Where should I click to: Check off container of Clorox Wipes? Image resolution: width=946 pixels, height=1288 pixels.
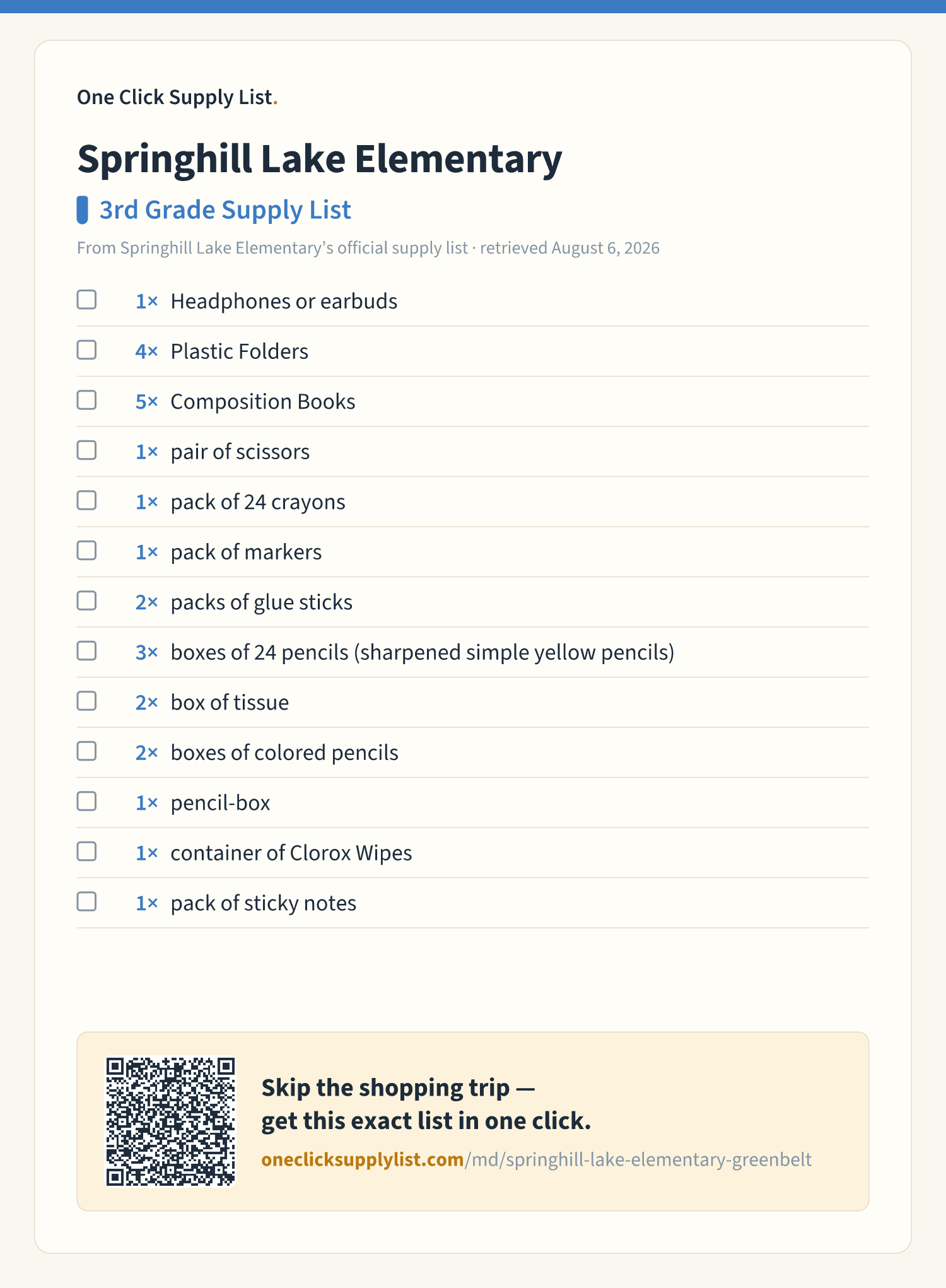[86, 852]
